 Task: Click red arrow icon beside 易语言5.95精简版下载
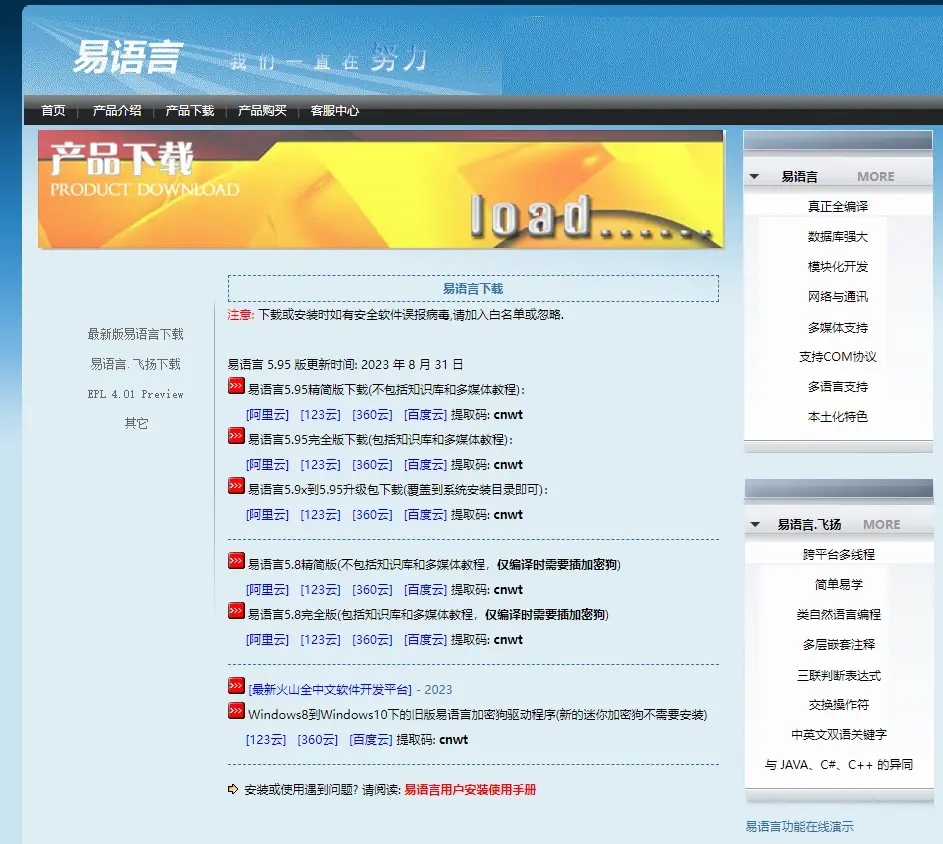tap(236, 386)
